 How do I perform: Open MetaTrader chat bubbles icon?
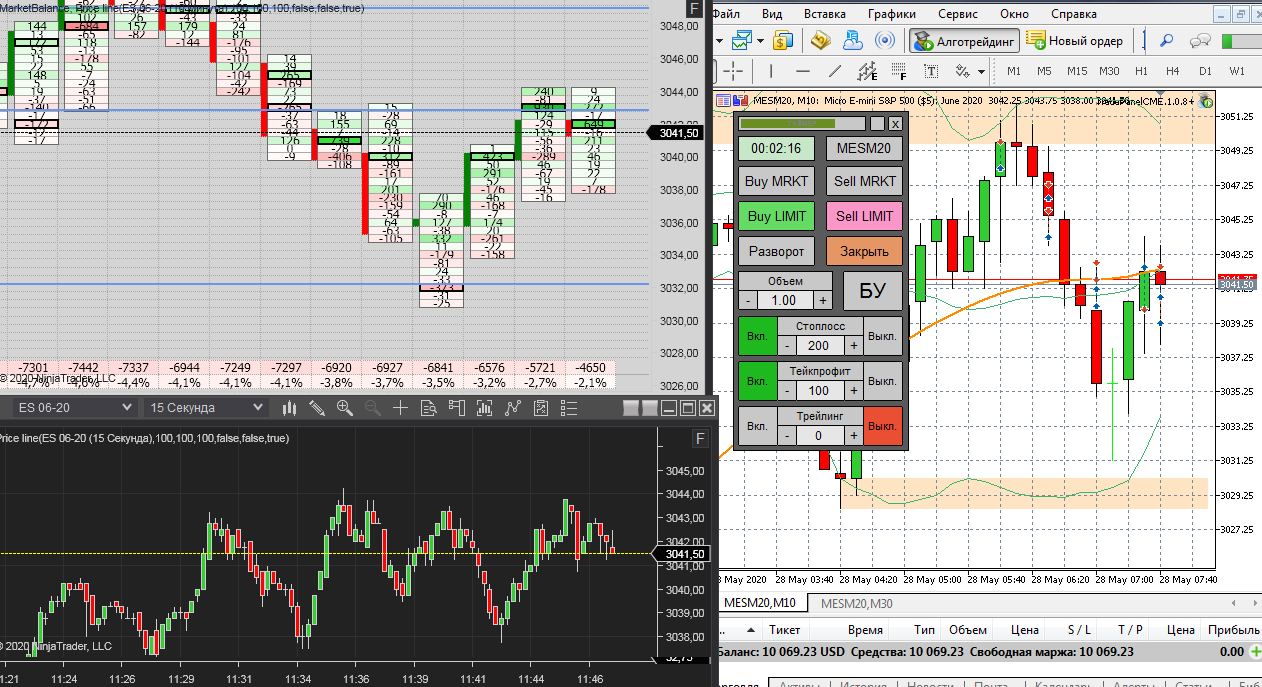(x=1201, y=41)
